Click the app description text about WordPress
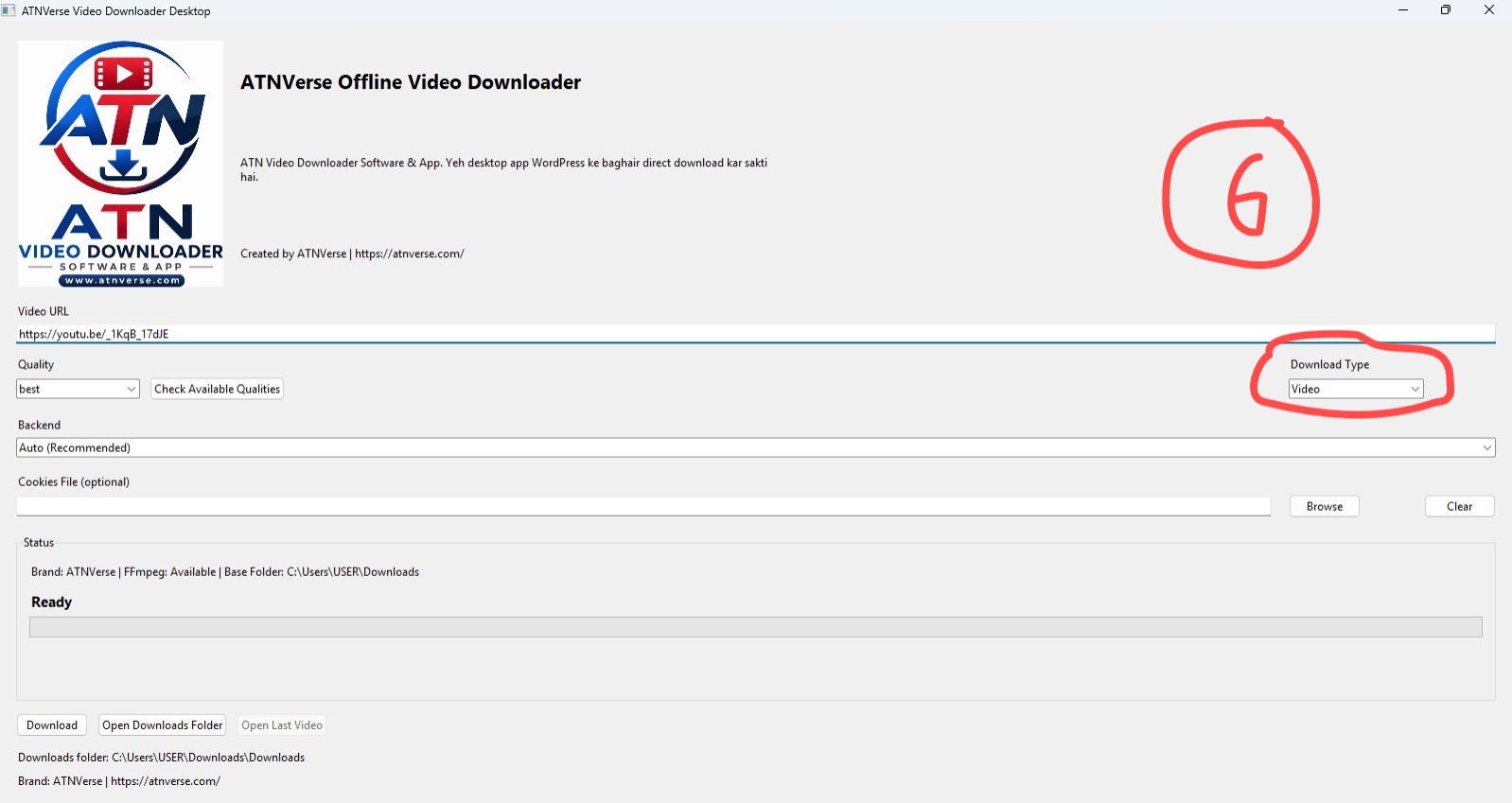Image resolution: width=1512 pixels, height=803 pixels. pos(503,169)
